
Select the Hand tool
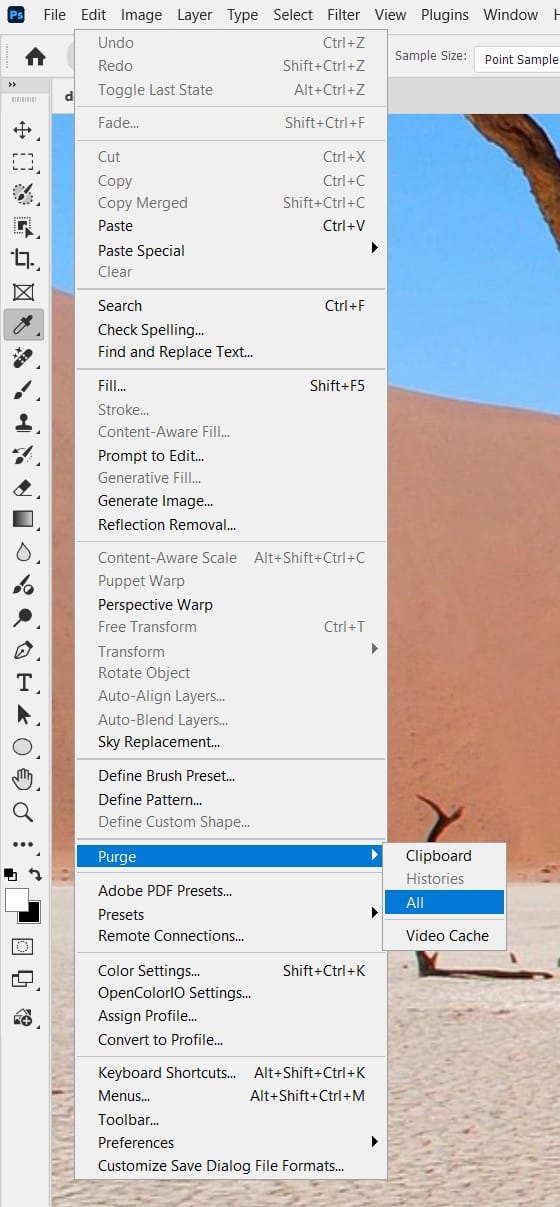pyautogui.click(x=23, y=779)
